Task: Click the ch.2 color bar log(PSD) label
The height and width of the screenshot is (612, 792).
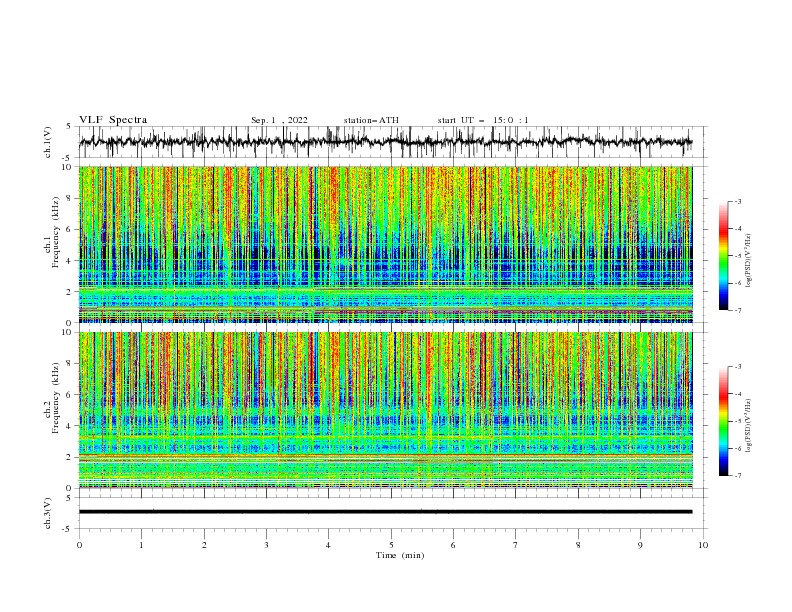Action: coord(749,426)
